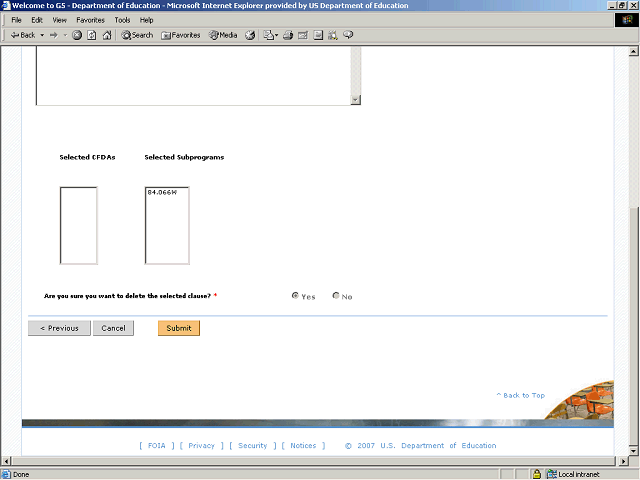Click the IE page icon in title bar
The image size is (640, 480).
[6, 5]
